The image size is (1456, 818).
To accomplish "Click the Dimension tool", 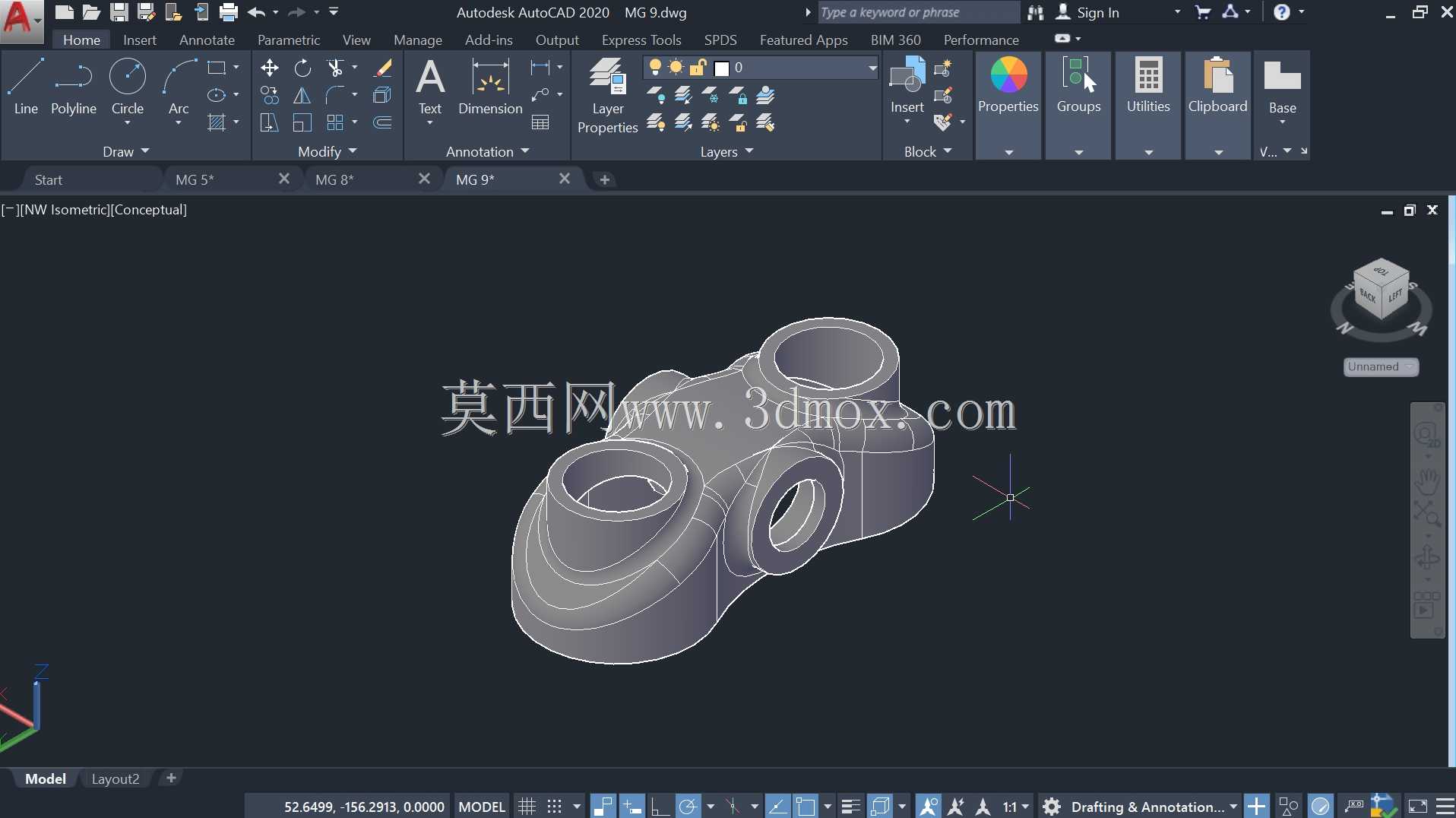I will coord(490,87).
